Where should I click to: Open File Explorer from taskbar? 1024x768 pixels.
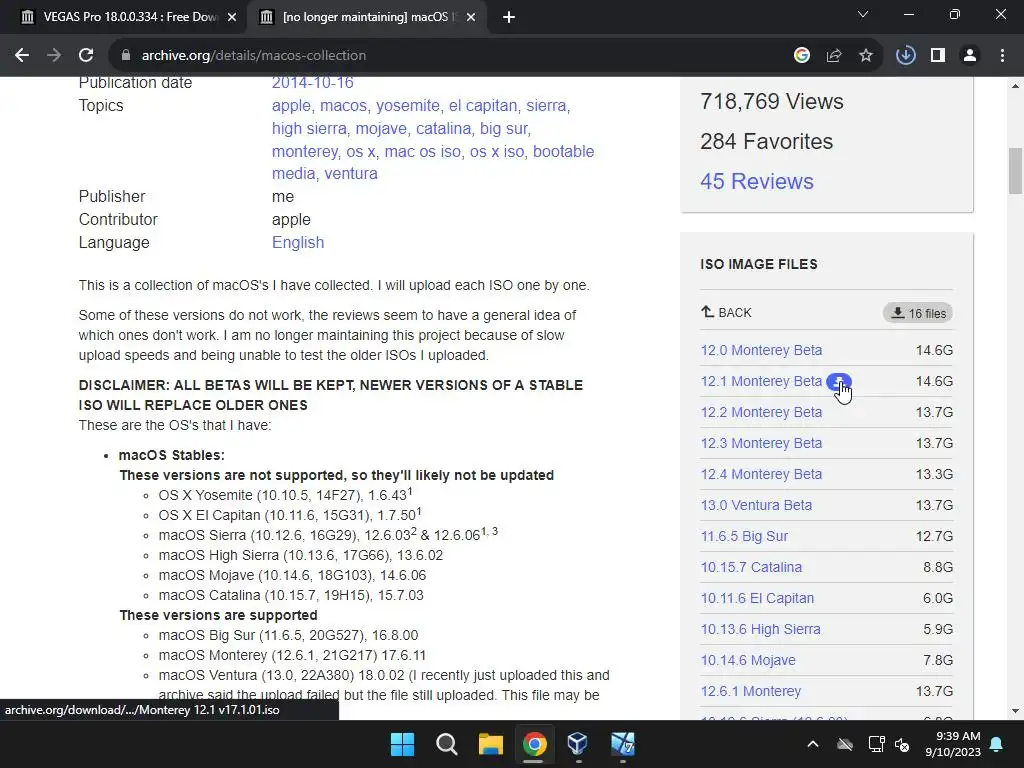[490, 744]
